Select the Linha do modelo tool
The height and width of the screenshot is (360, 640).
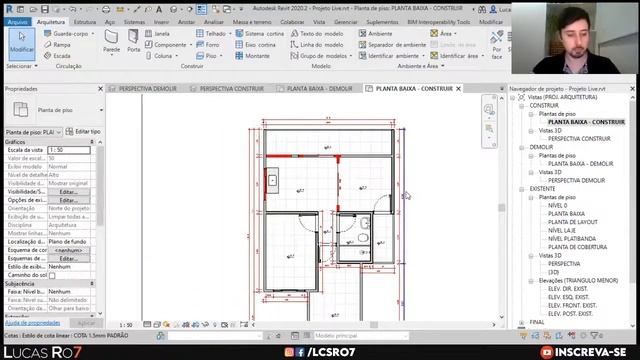pos(317,45)
